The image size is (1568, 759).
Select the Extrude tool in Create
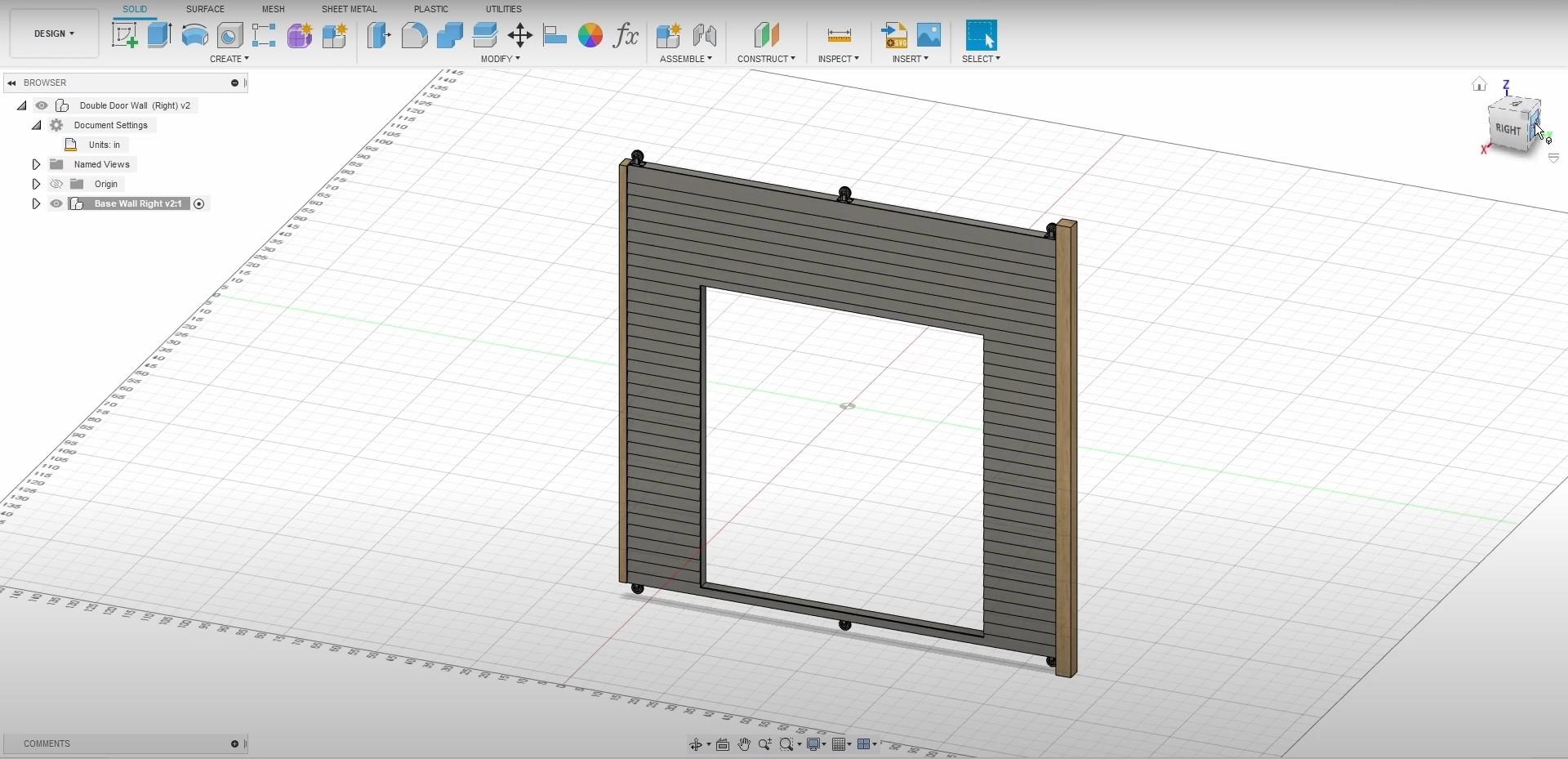159,35
